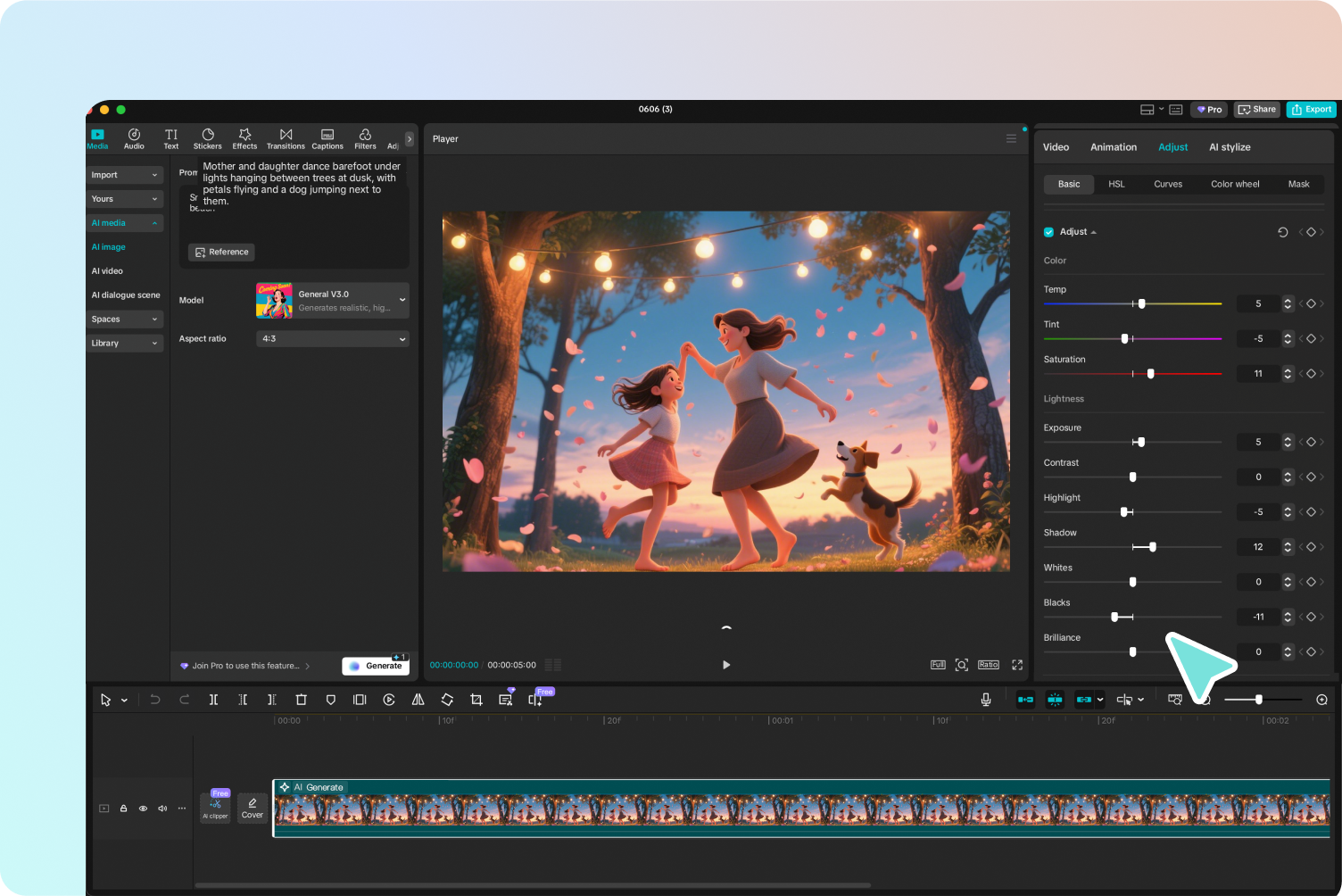Click the Share button
Screen dimensions: 1342x896
(1256, 110)
